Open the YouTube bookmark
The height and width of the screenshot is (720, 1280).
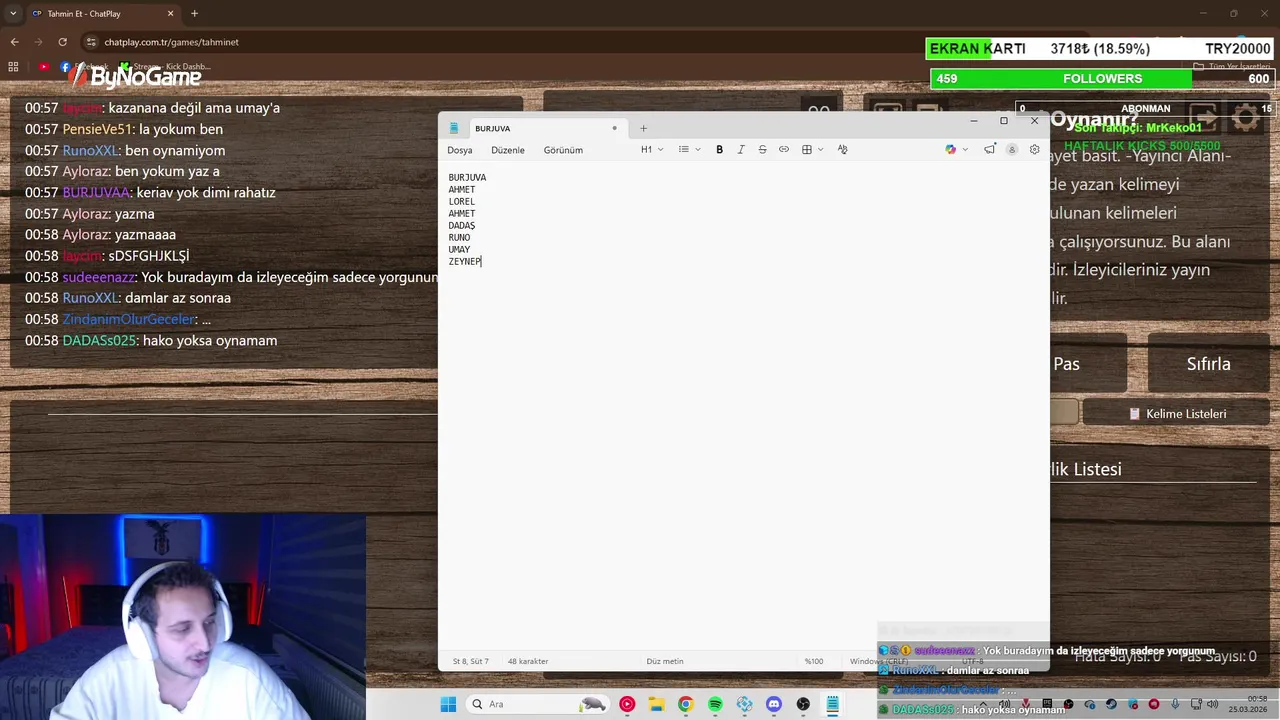(x=44, y=67)
